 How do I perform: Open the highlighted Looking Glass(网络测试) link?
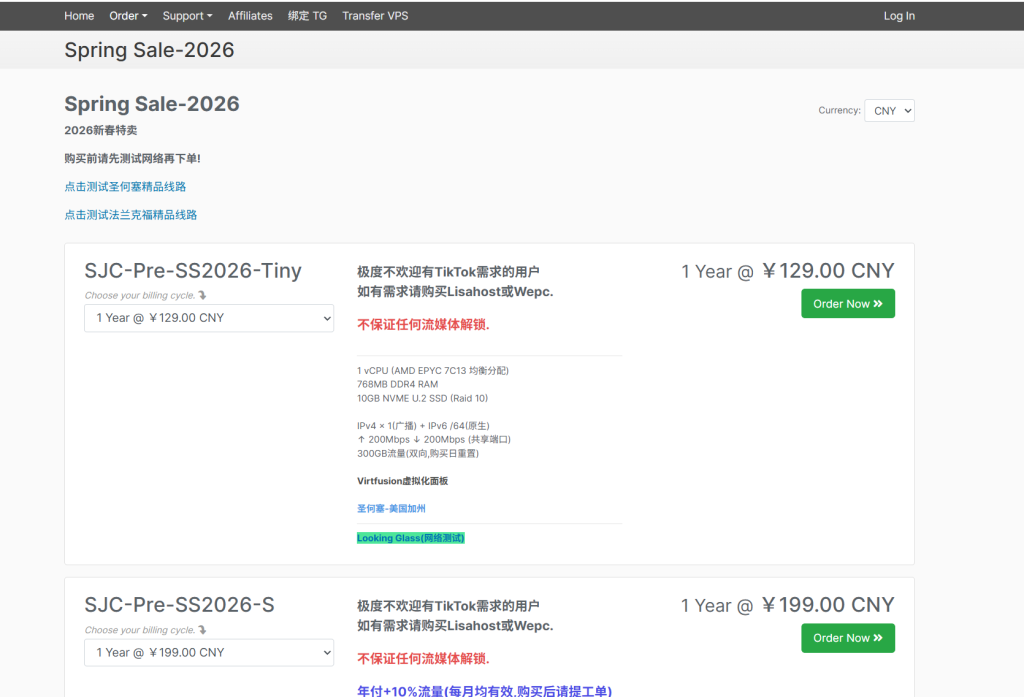point(411,538)
